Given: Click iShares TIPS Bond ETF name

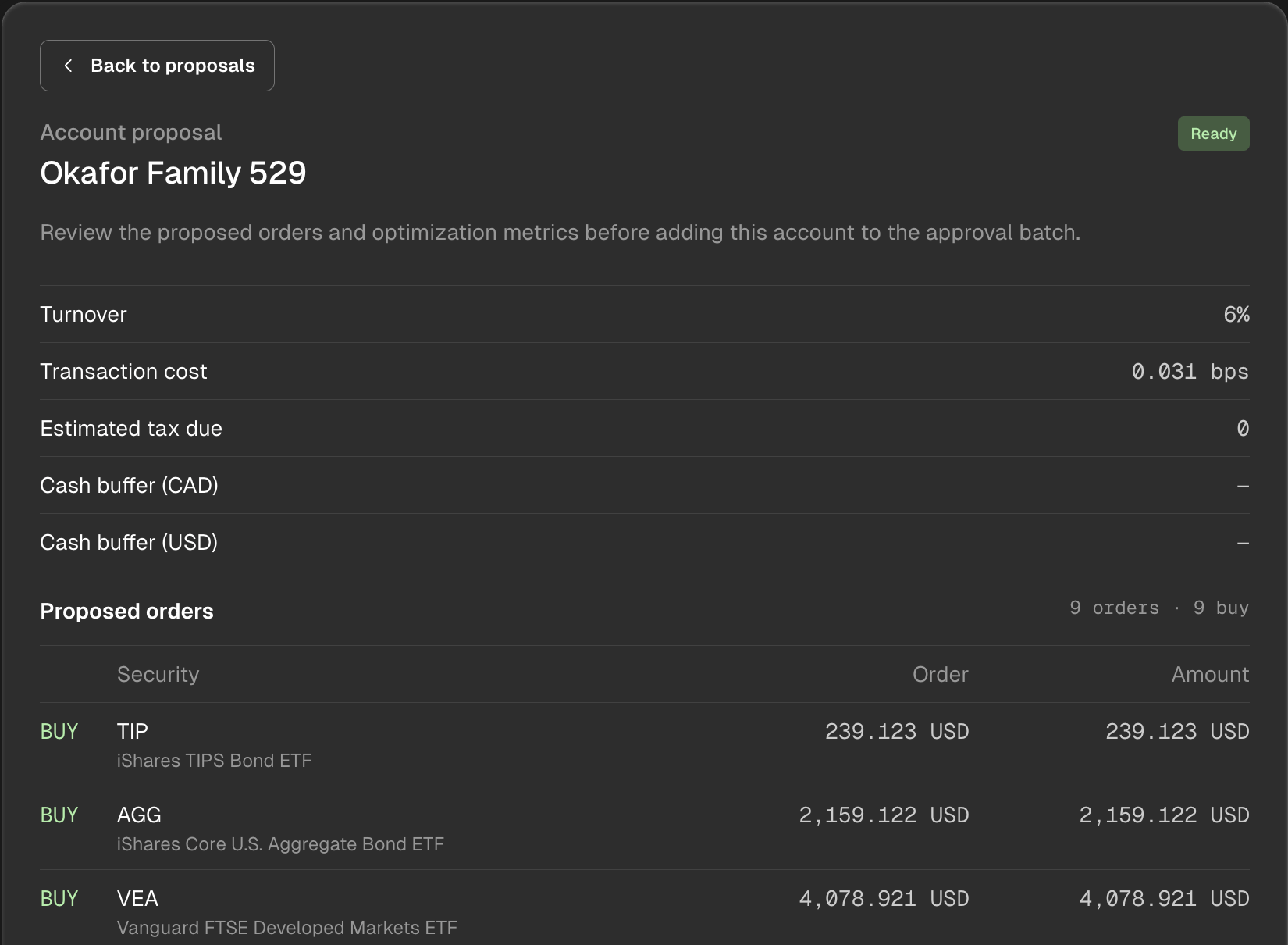Looking at the screenshot, I should (215, 760).
